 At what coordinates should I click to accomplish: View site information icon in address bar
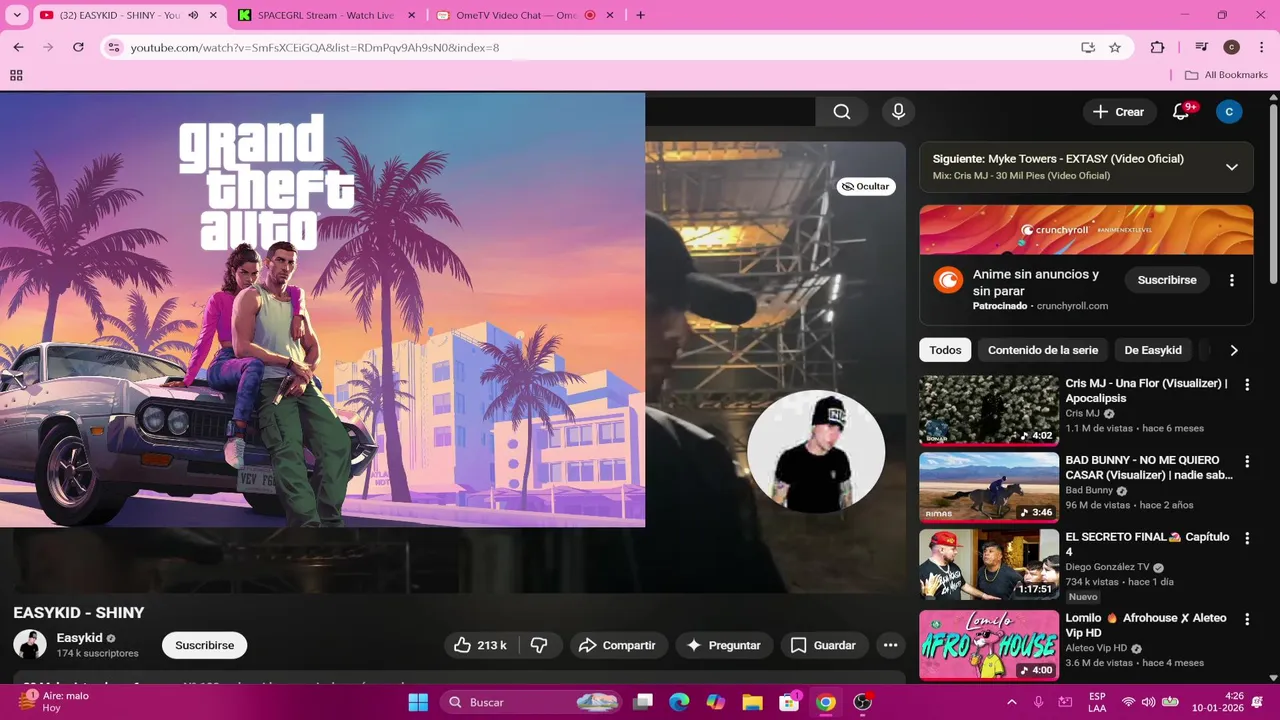click(114, 47)
